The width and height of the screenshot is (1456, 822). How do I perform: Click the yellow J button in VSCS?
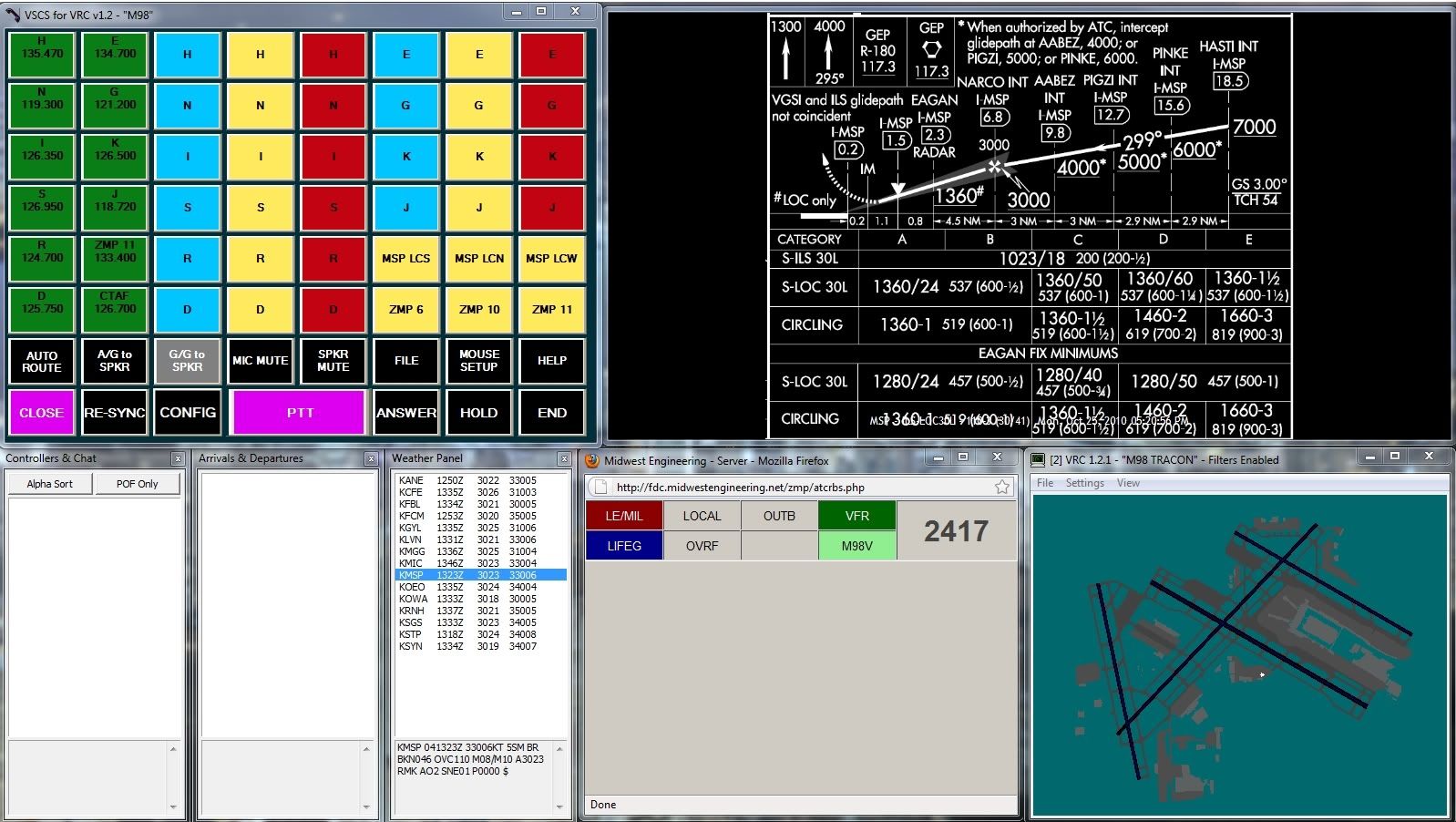click(479, 207)
